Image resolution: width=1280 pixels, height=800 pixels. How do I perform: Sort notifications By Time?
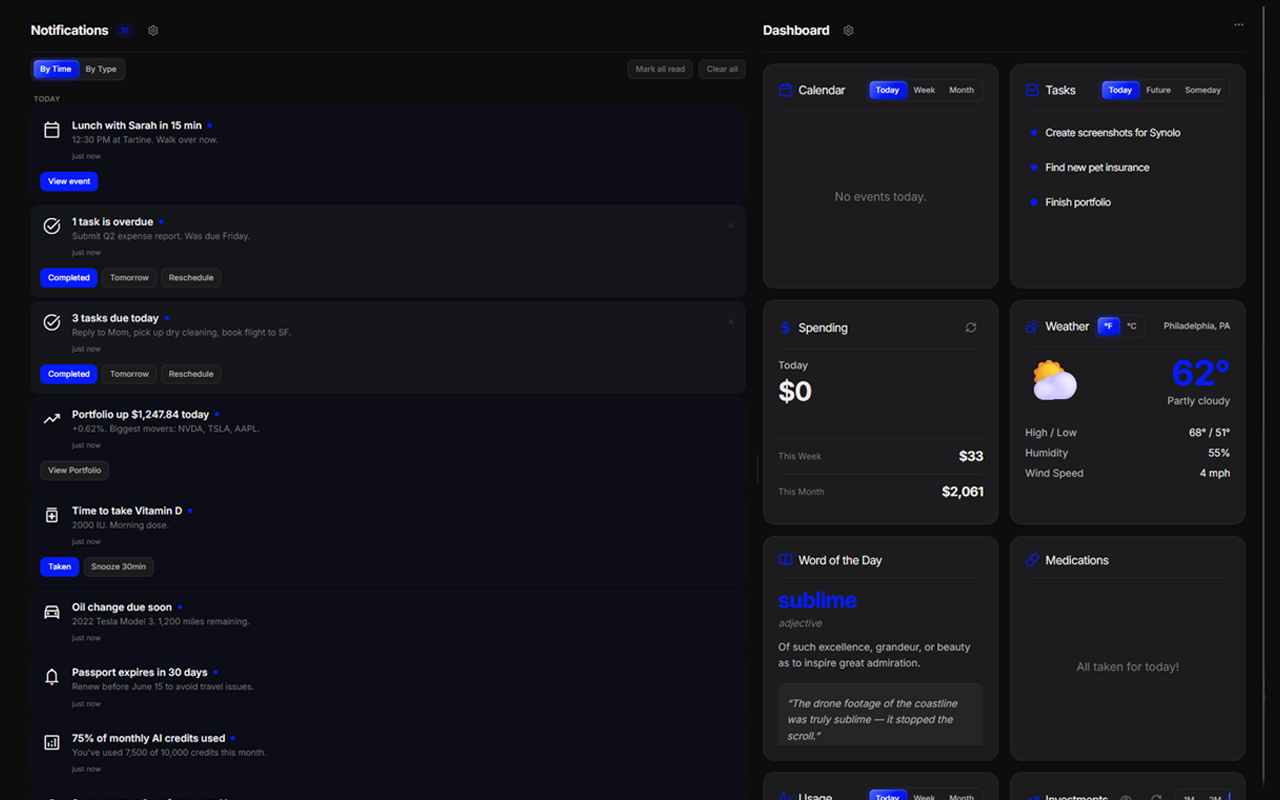[x=56, y=69]
